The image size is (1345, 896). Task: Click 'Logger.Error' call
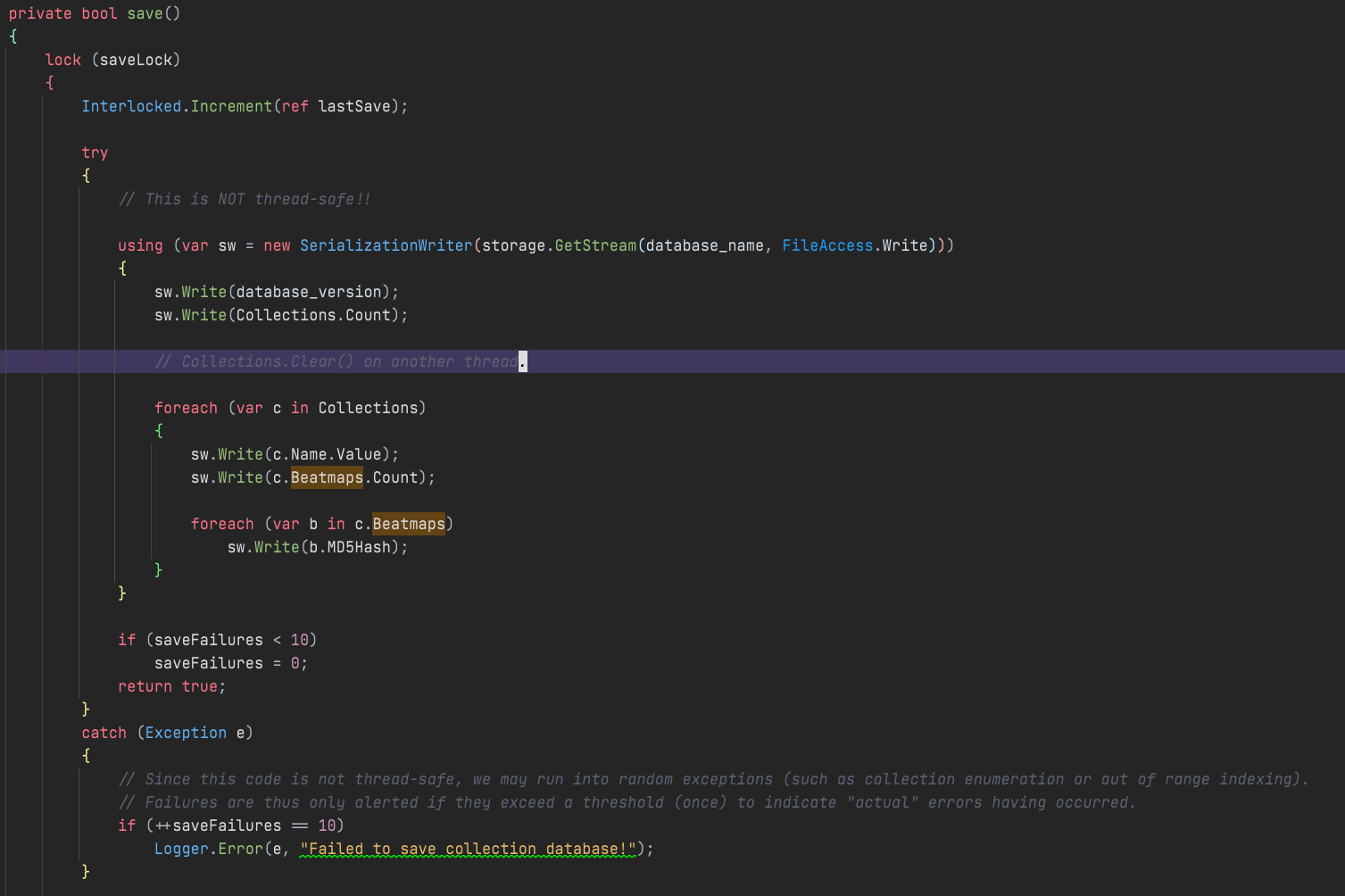coord(209,849)
